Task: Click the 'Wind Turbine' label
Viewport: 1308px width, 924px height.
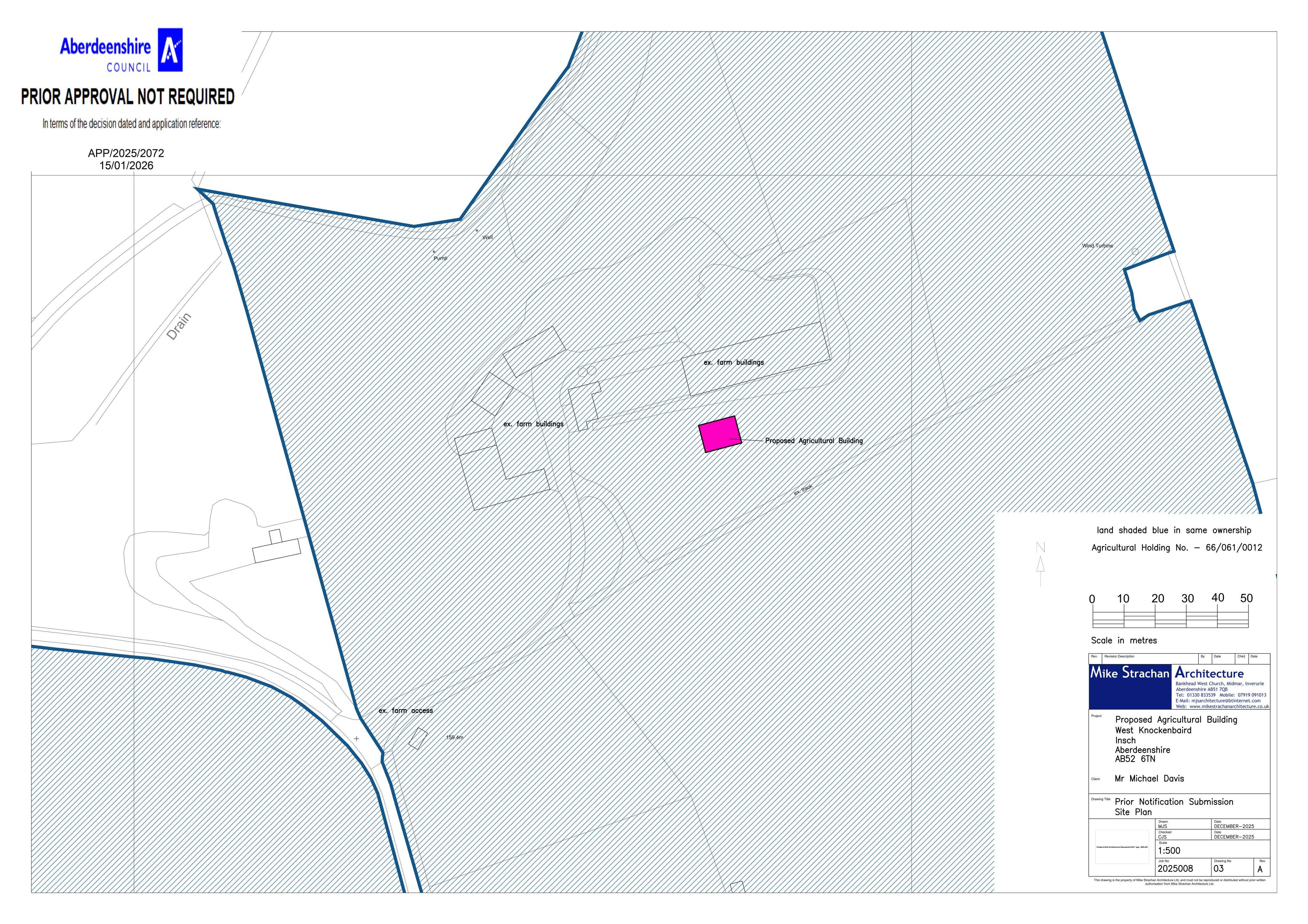Action: 1097,246
